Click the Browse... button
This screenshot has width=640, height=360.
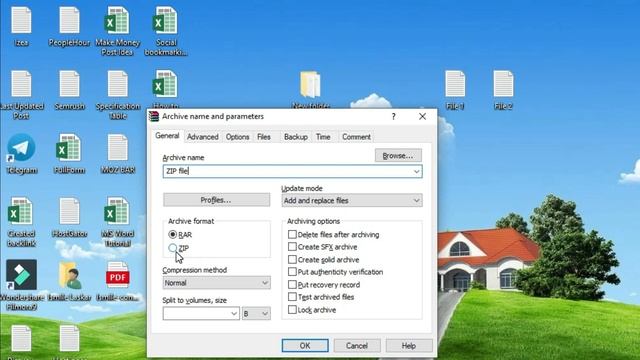point(398,156)
